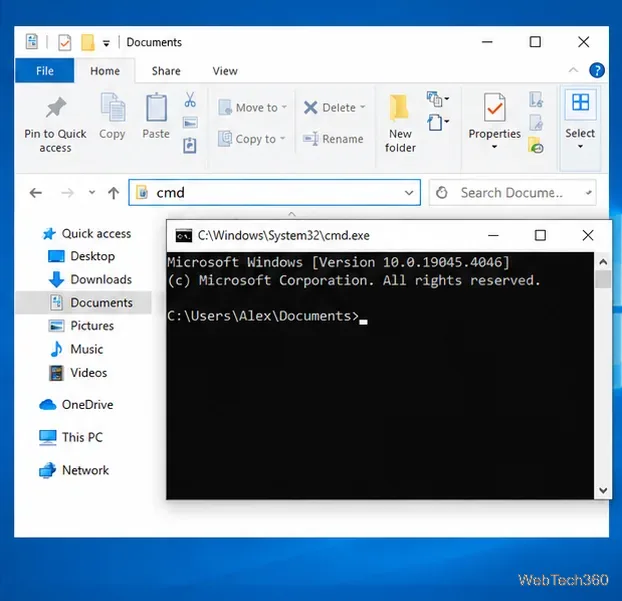The width and height of the screenshot is (622, 601).
Task: Click quick access toolbar Properties checkmark
Action: [65, 42]
